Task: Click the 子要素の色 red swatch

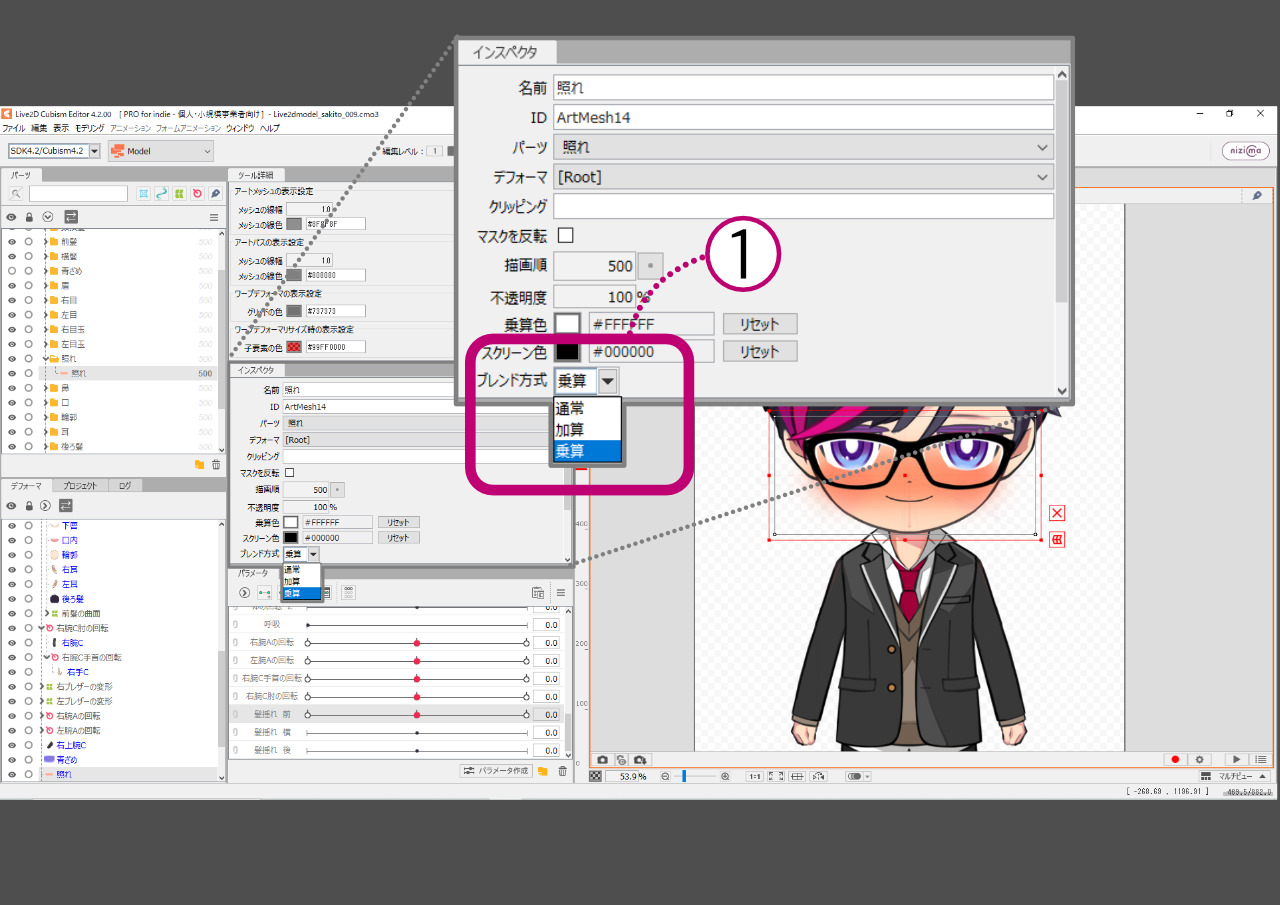Action: [294, 347]
